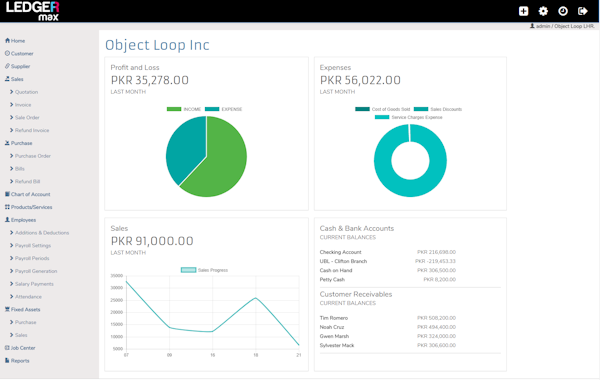
Task: Click the Customer icon in sidebar
Action: click(7, 53)
